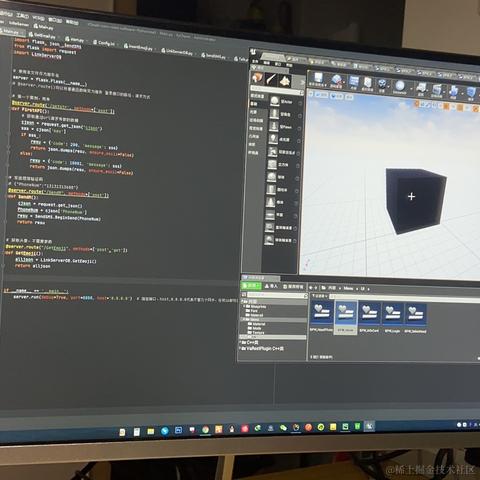Click the folder search field in Content Browser
This screenshot has height=480, width=480.
click(x=277, y=295)
